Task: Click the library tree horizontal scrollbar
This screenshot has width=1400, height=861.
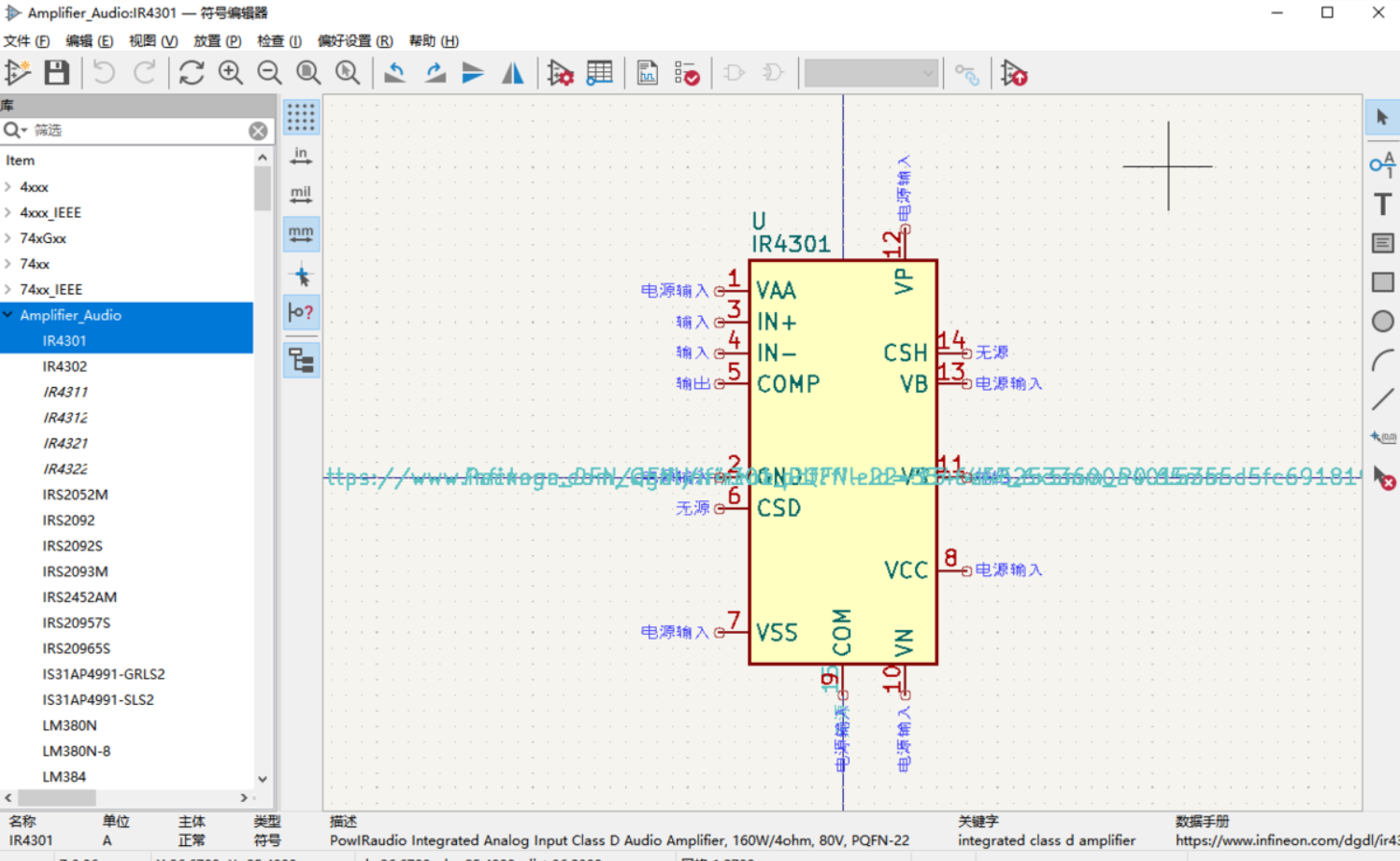Action: [56, 797]
